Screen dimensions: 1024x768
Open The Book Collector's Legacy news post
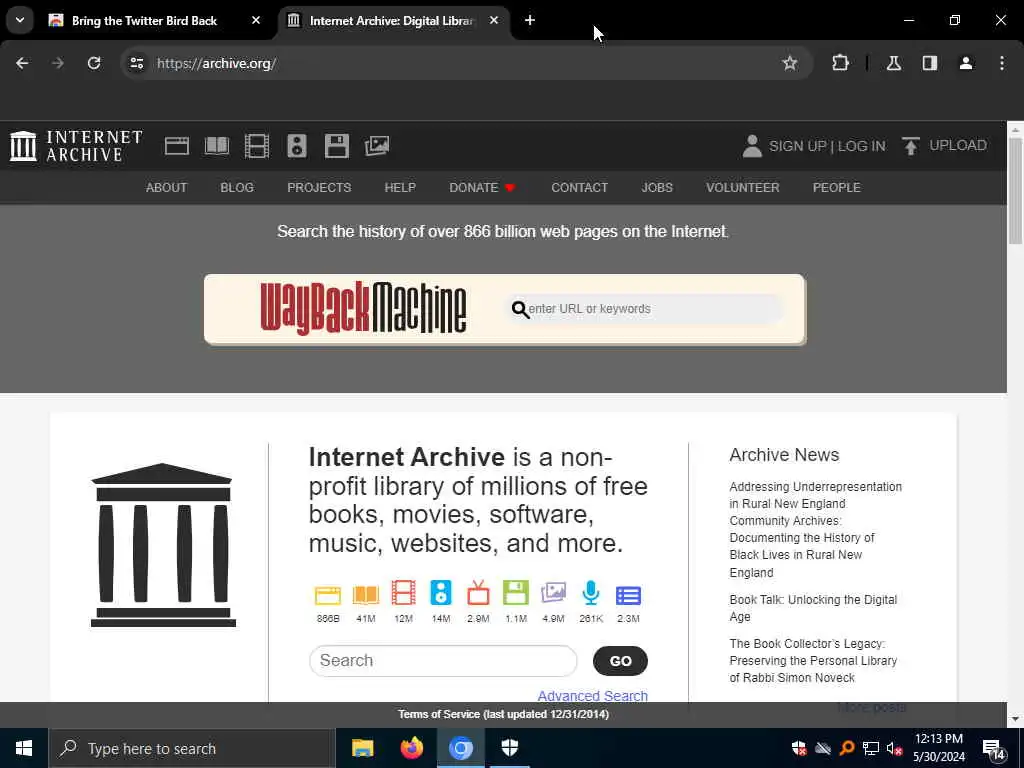pyautogui.click(x=813, y=660)
